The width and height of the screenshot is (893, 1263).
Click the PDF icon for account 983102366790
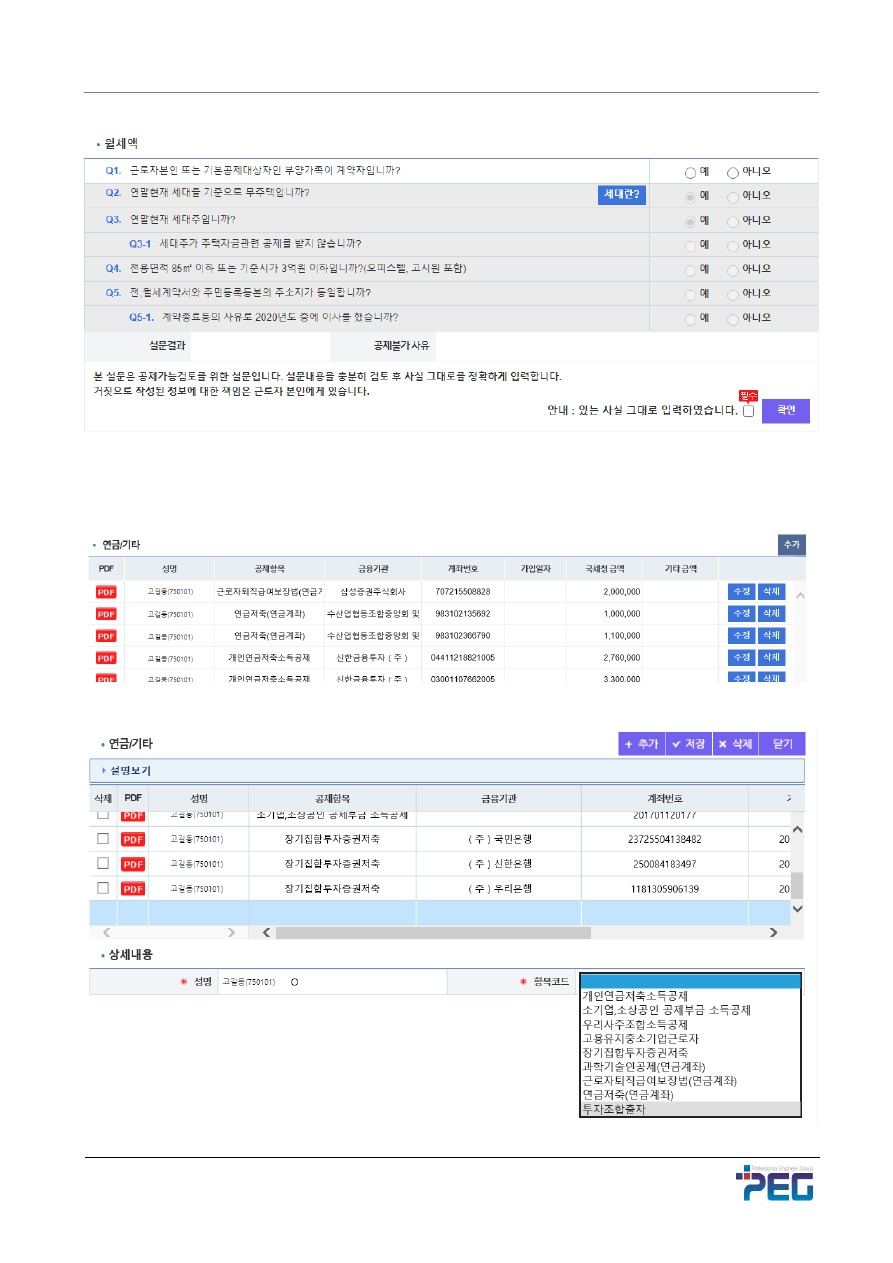click(106, 636)
